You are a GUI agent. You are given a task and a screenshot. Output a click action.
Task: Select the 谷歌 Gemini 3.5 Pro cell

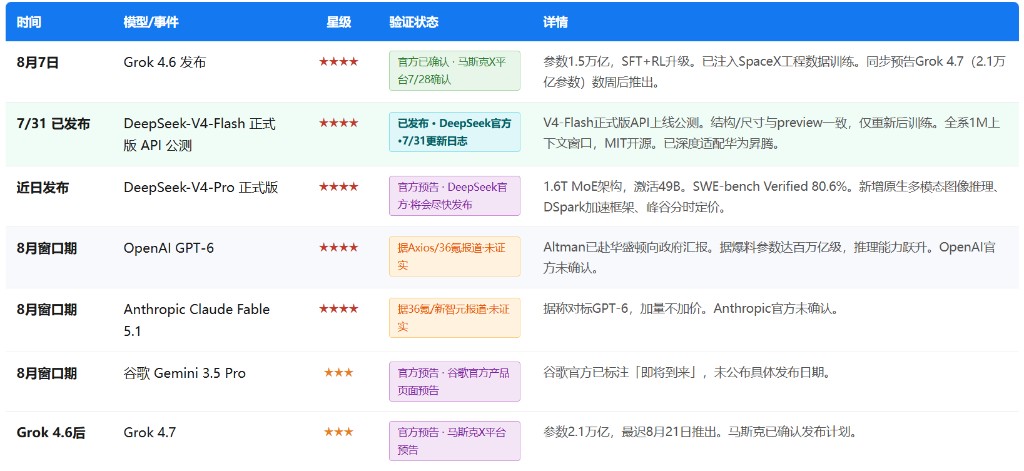tap(185, 374)
